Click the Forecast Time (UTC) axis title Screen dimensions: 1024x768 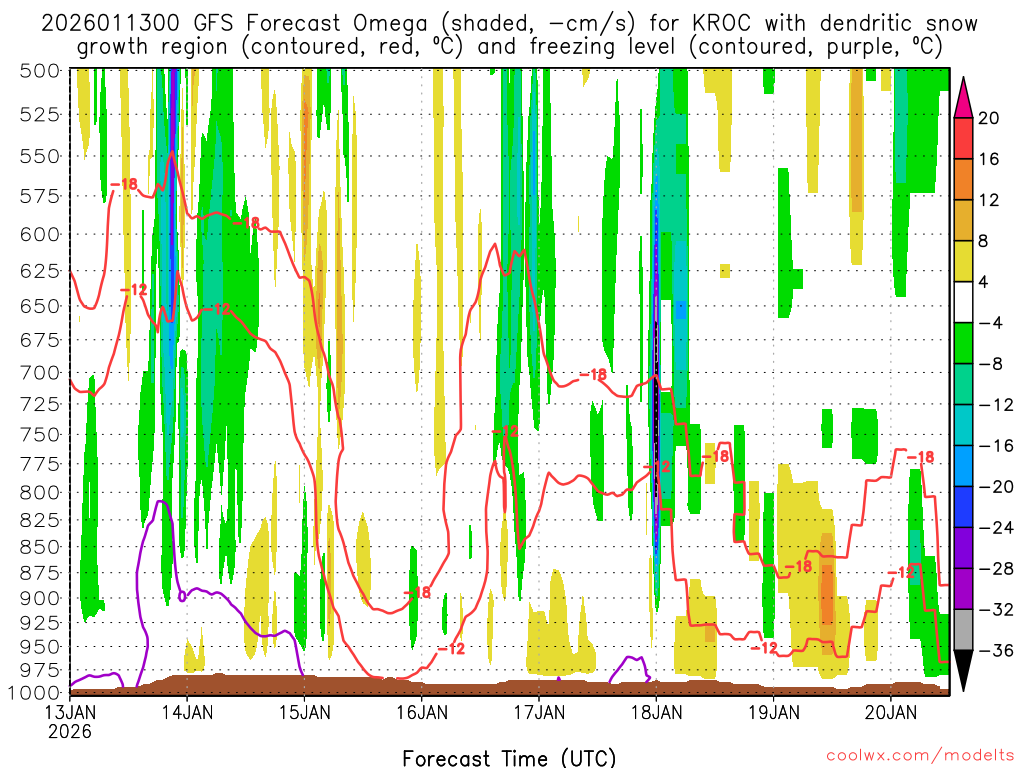509,758
